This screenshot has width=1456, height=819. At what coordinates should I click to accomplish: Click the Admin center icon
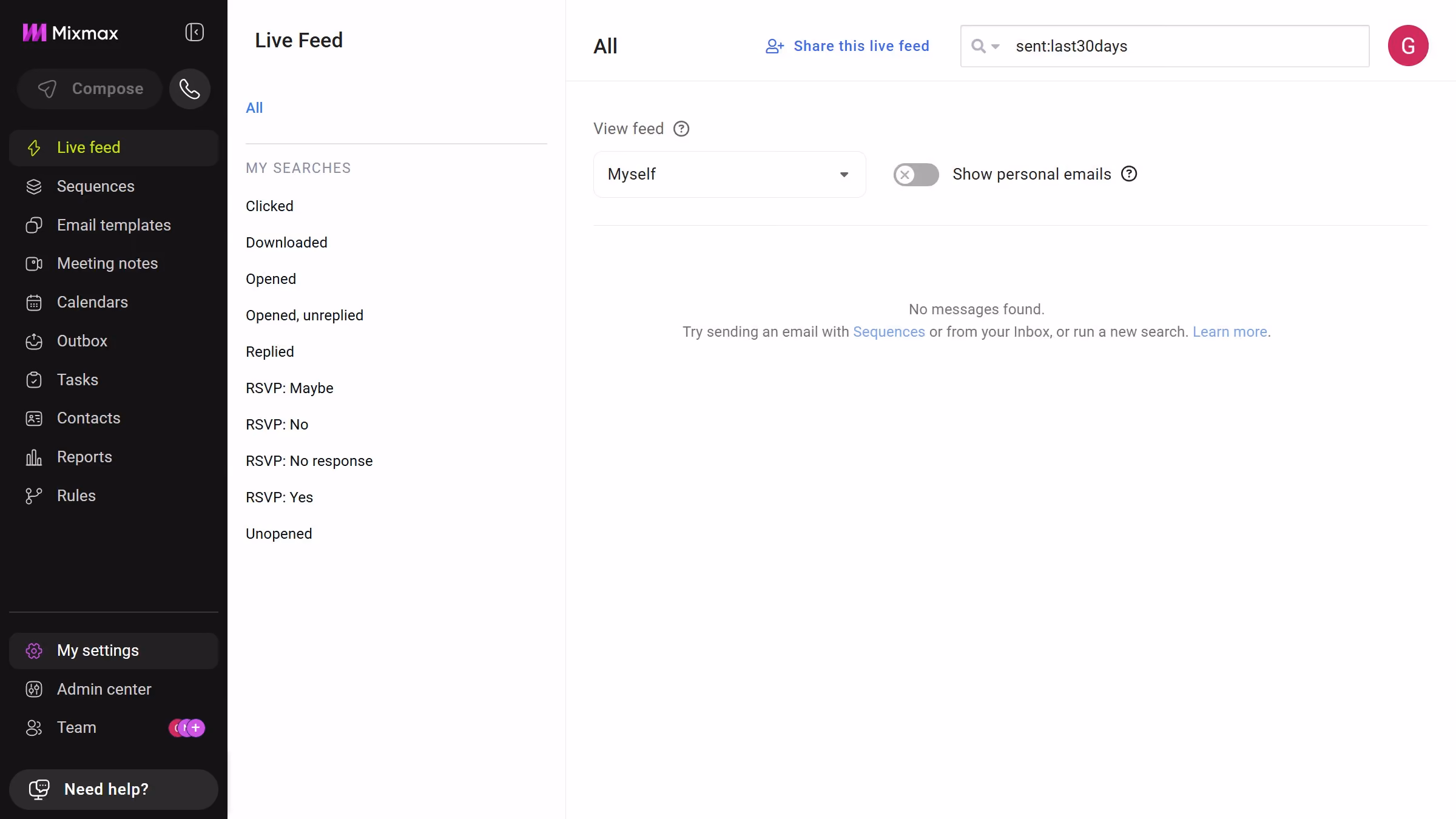click(34, 689)
